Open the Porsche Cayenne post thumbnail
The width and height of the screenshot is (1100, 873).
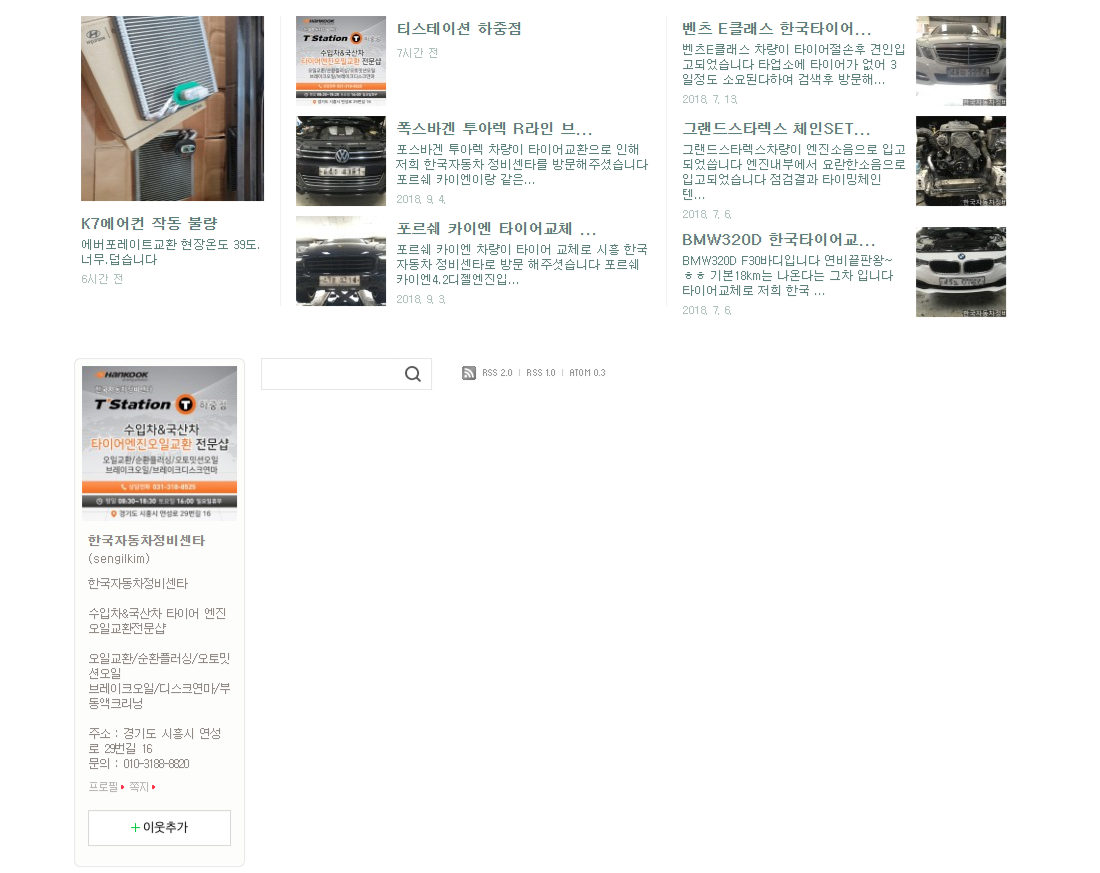coord(341,260)
